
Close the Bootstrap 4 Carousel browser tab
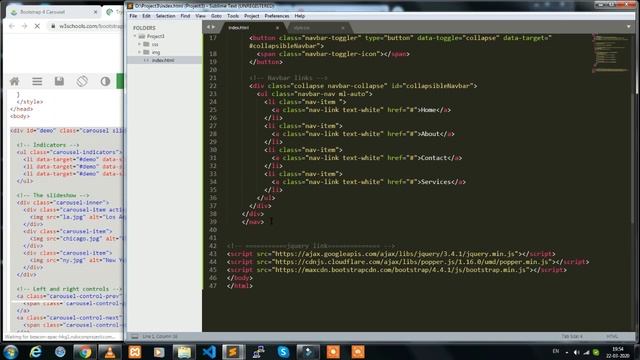click(96, 12)
